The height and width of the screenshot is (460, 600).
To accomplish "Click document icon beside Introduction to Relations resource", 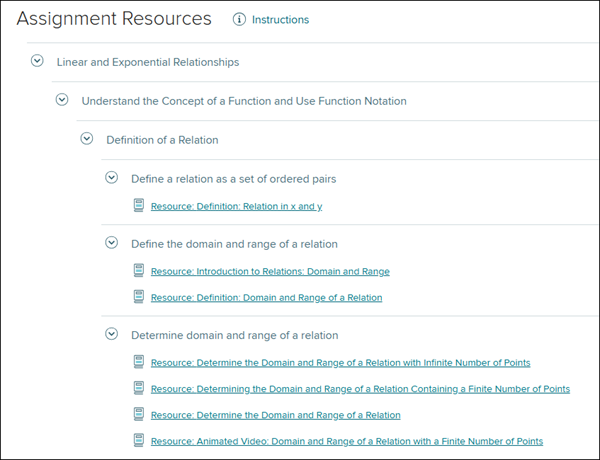I will coord(139,271).
